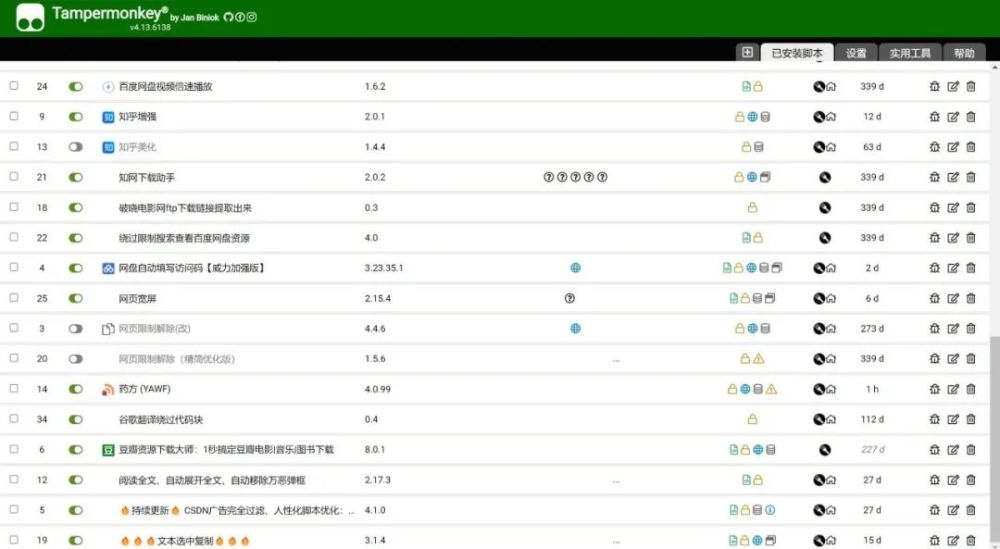This screenshot has width=1000, height=549.
Task: Delete the 豆瓣资源下载大师 script via trash icon
Action: [971, 450]
